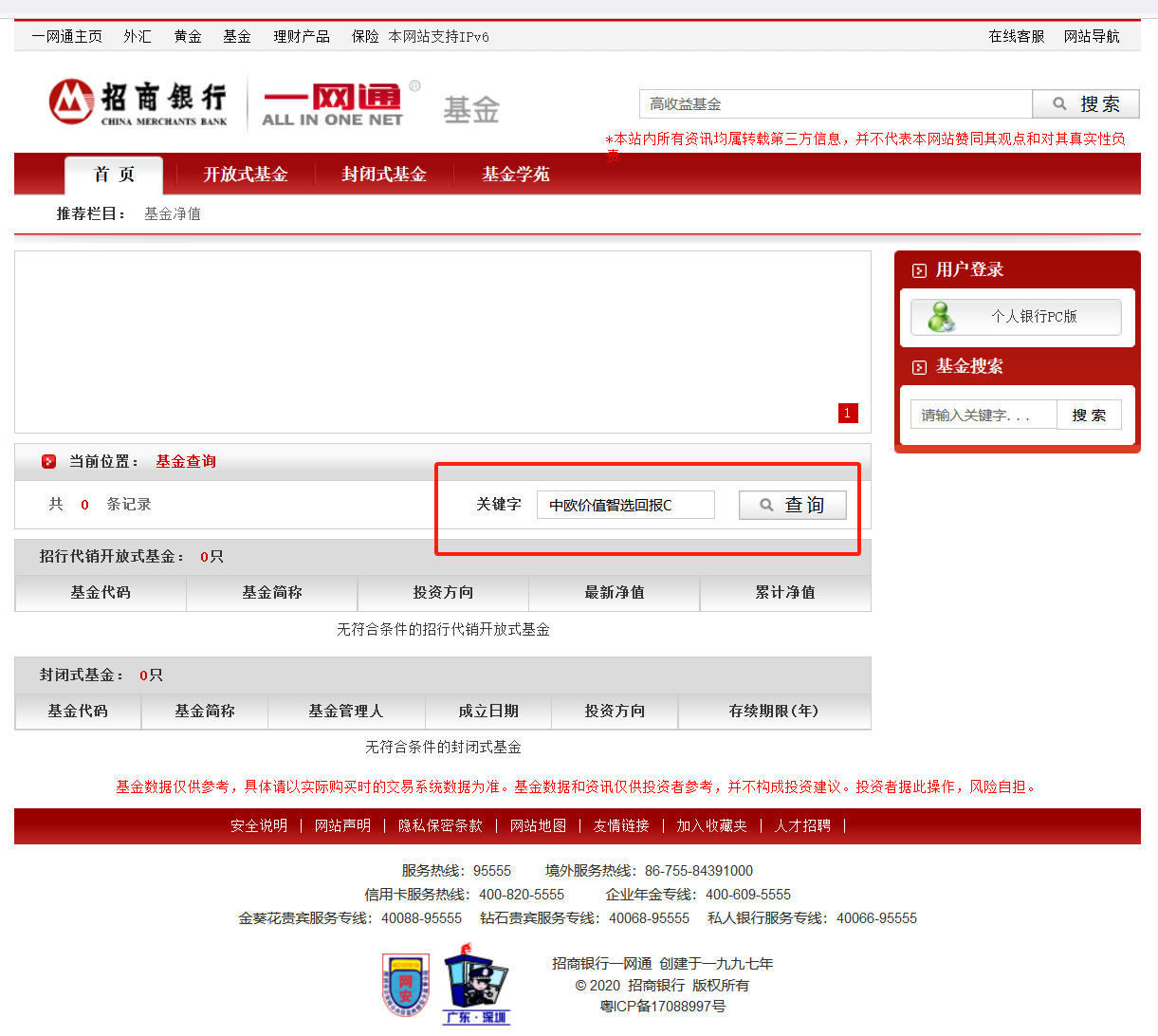
Task: Click the 成立日期 column header
Action: pyautogui.click(x=488, y=712)
